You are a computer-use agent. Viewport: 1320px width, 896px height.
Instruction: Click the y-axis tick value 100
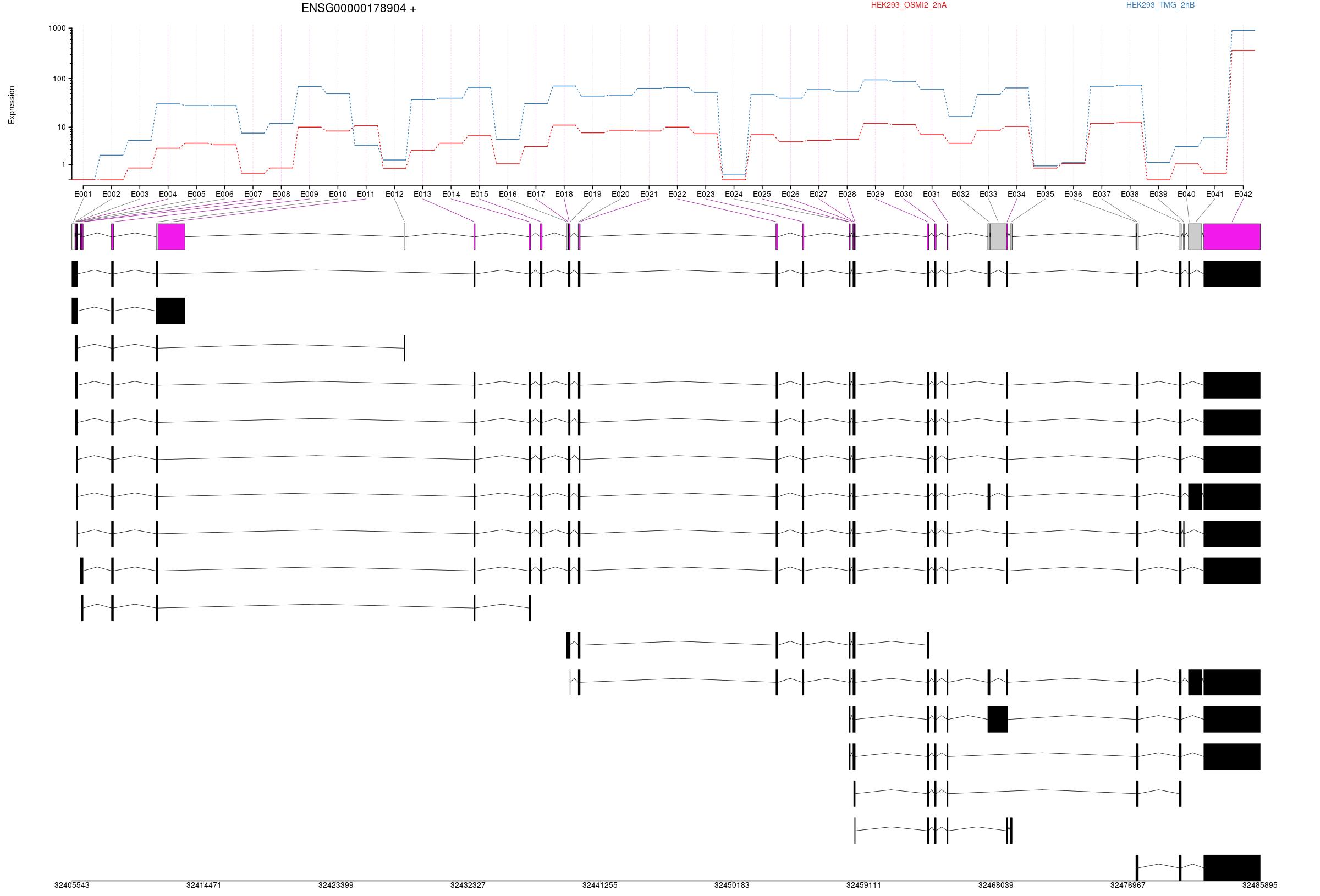(x=59, y=79)
